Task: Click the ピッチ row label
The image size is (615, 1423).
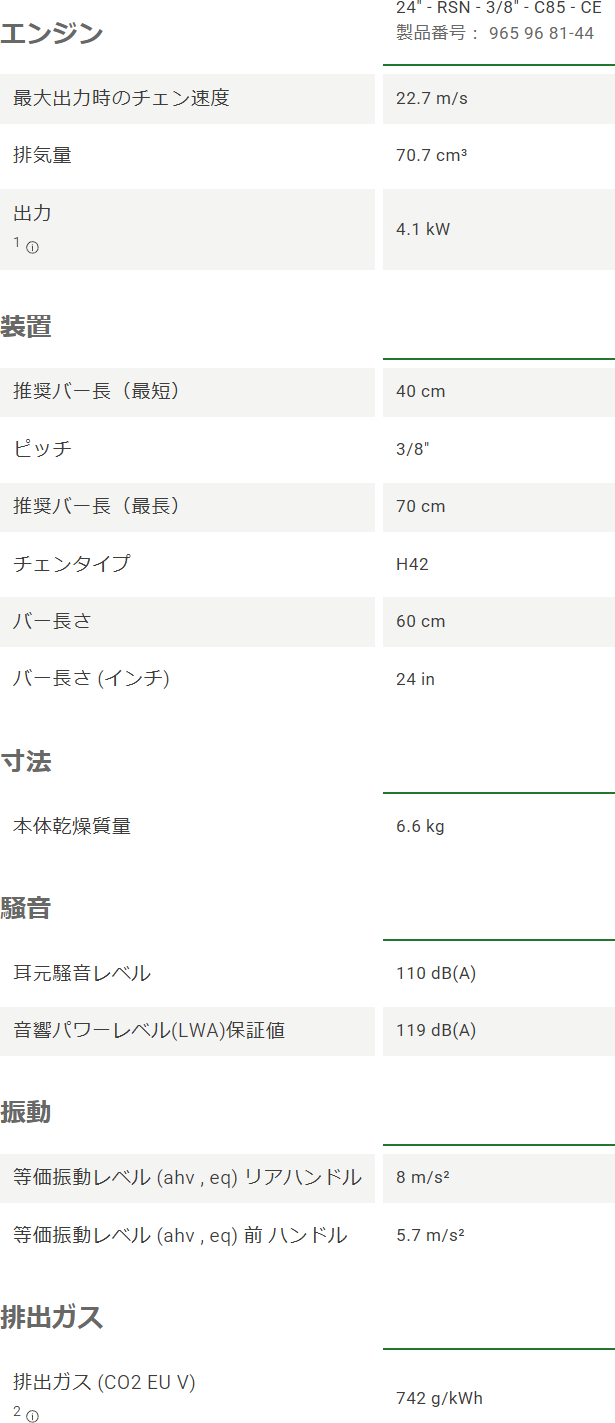Action: (42, 449)
